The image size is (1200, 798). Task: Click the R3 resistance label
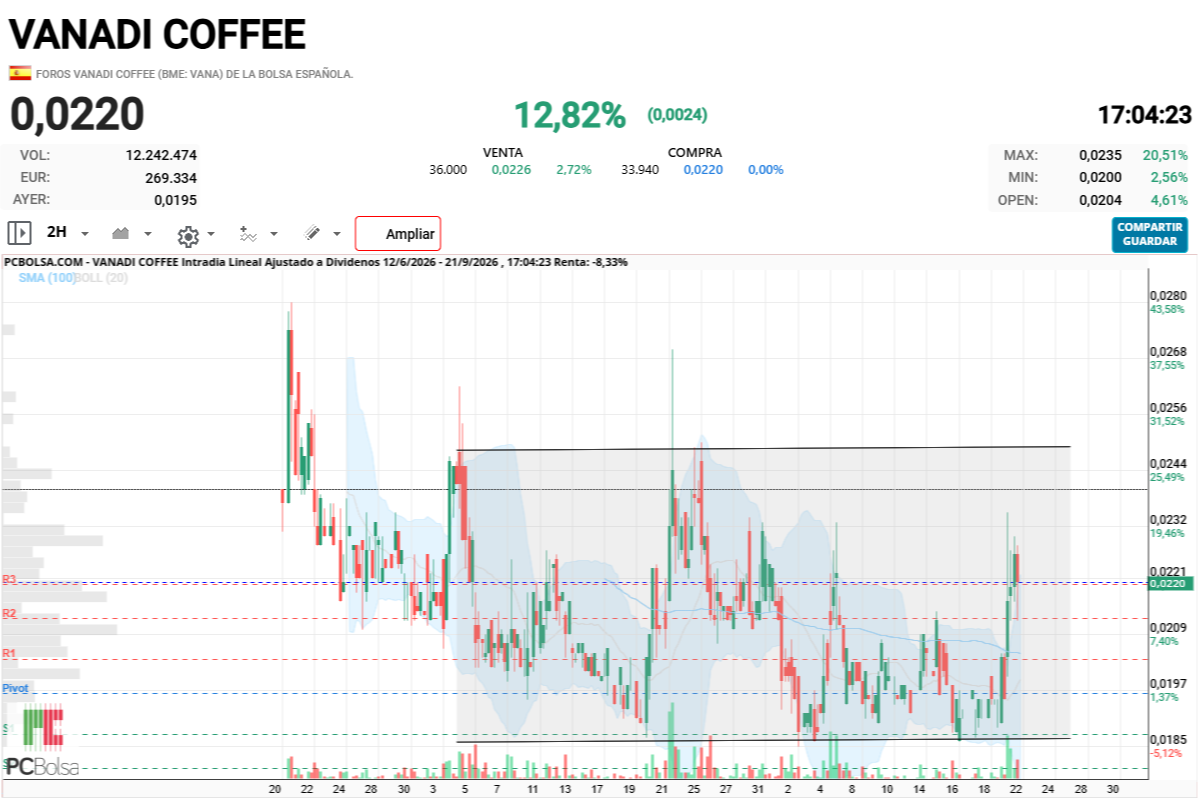pos(9,579)
